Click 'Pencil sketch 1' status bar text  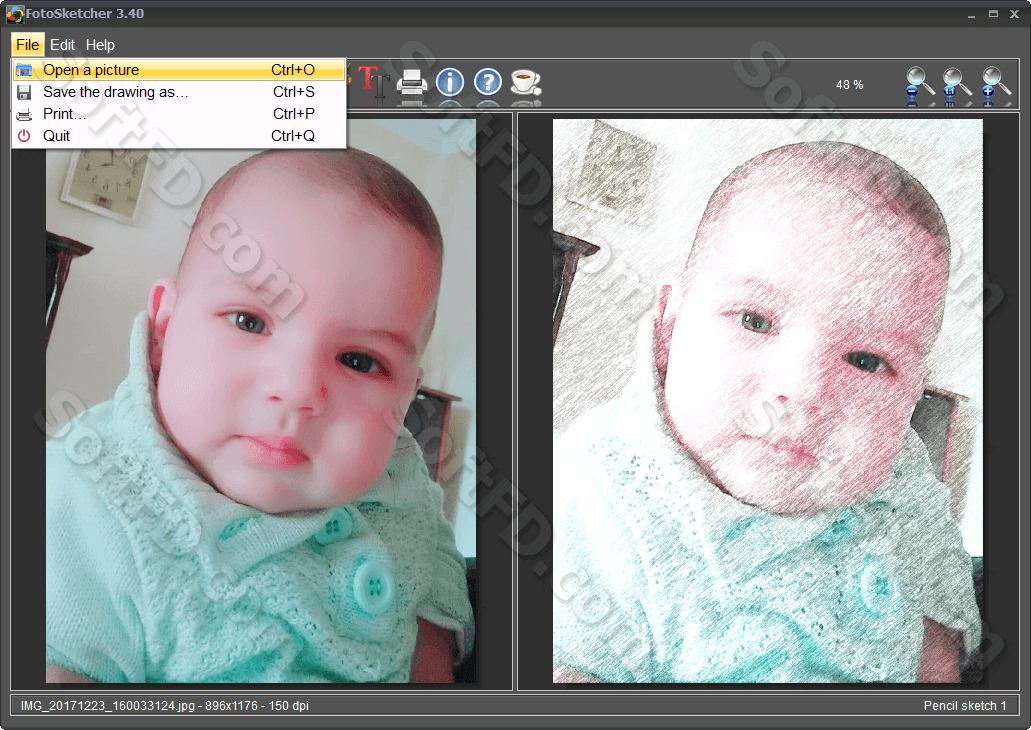coord(965,706)
